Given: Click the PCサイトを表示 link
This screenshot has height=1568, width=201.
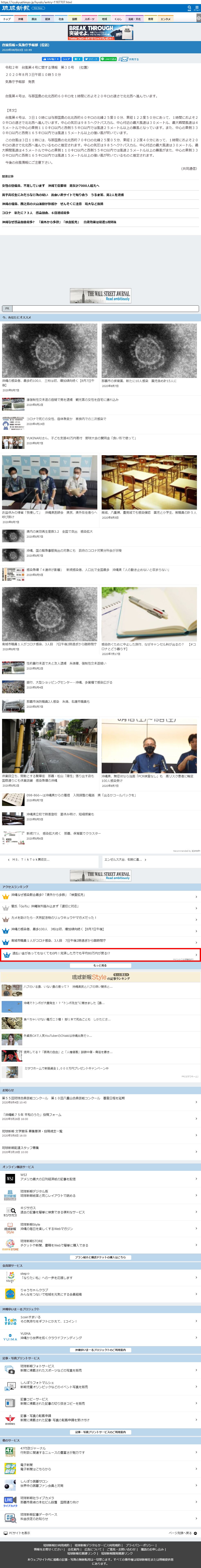Looking at the screenshot, I should point(18,1533).
